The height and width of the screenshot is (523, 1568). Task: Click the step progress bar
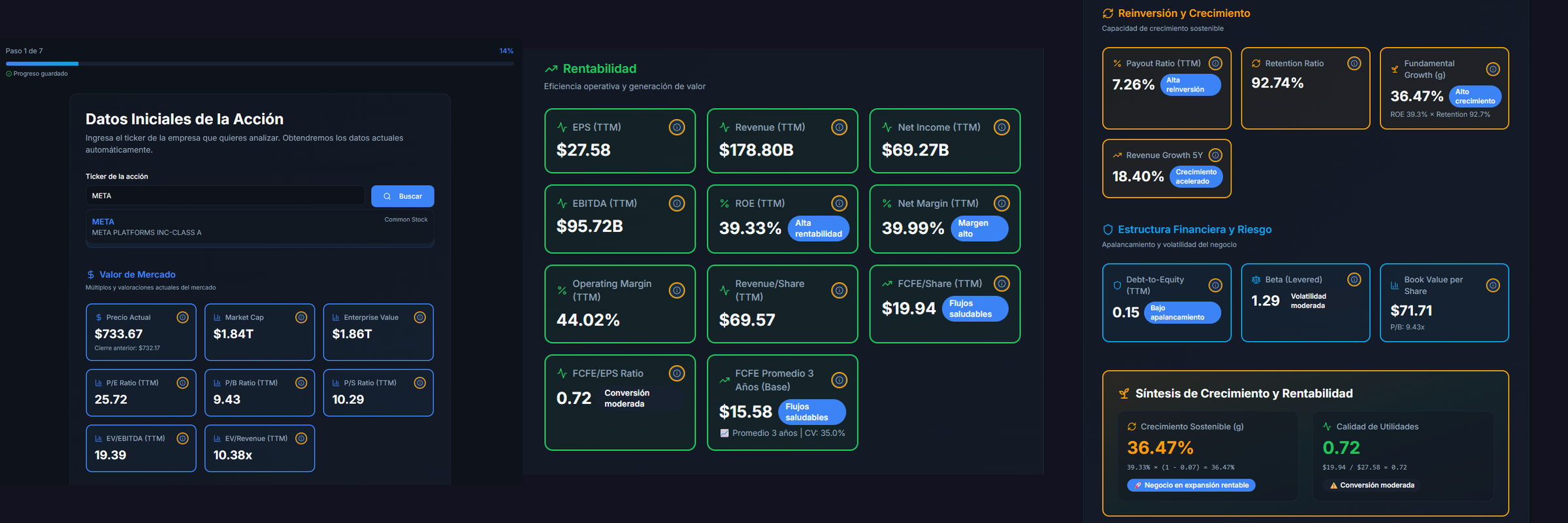pyautogui.click(x=259, y=63)
